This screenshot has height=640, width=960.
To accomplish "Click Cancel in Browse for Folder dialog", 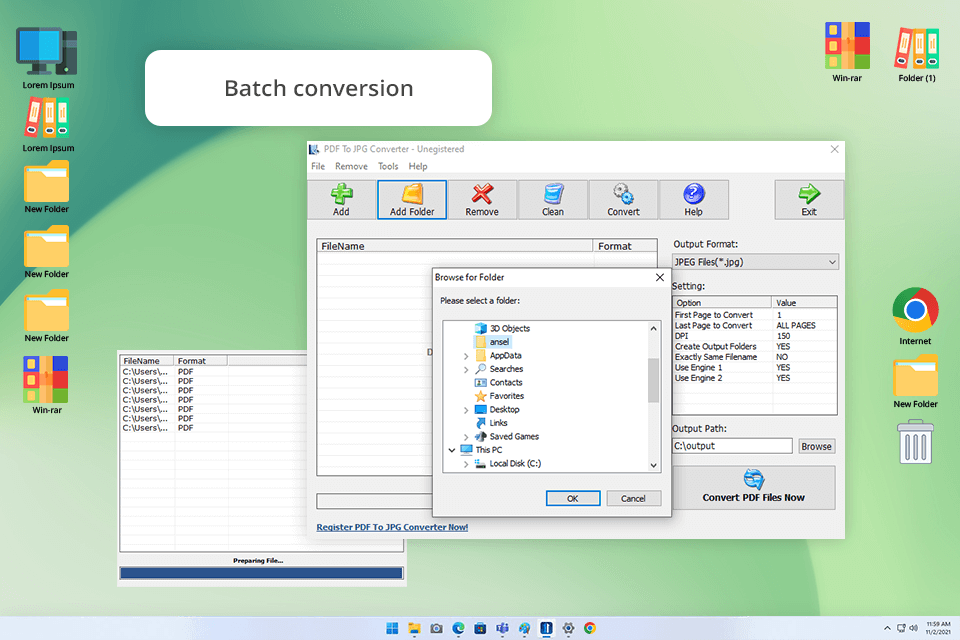I will [634, 499].
